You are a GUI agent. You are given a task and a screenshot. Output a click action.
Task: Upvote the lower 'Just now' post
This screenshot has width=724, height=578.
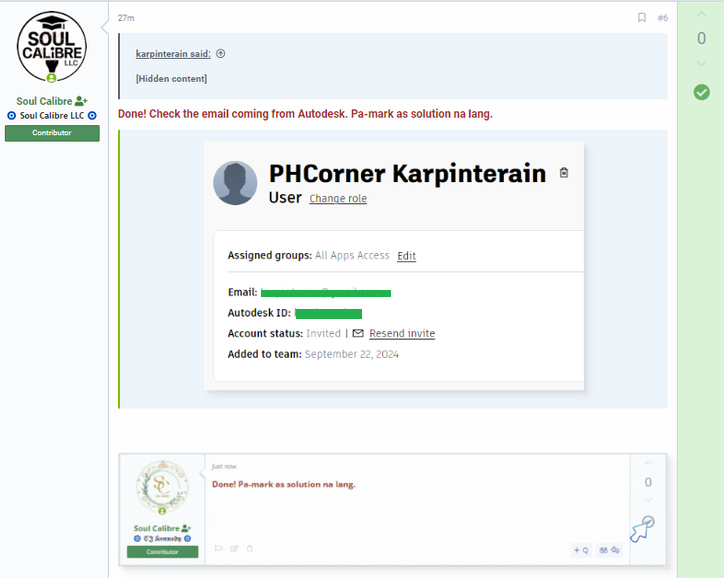click(x=648, y=463)
